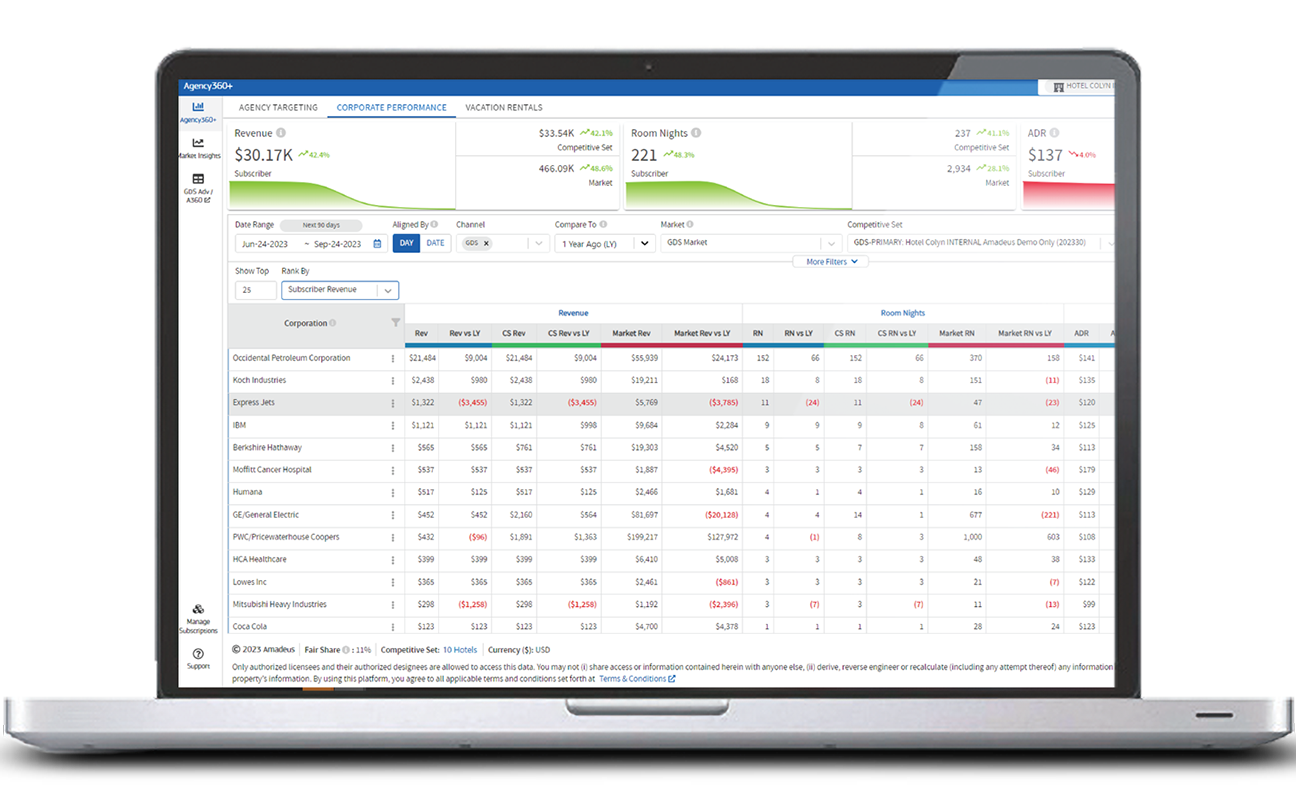
Task: Open the date range calendar icon
Action: [377, 243]
